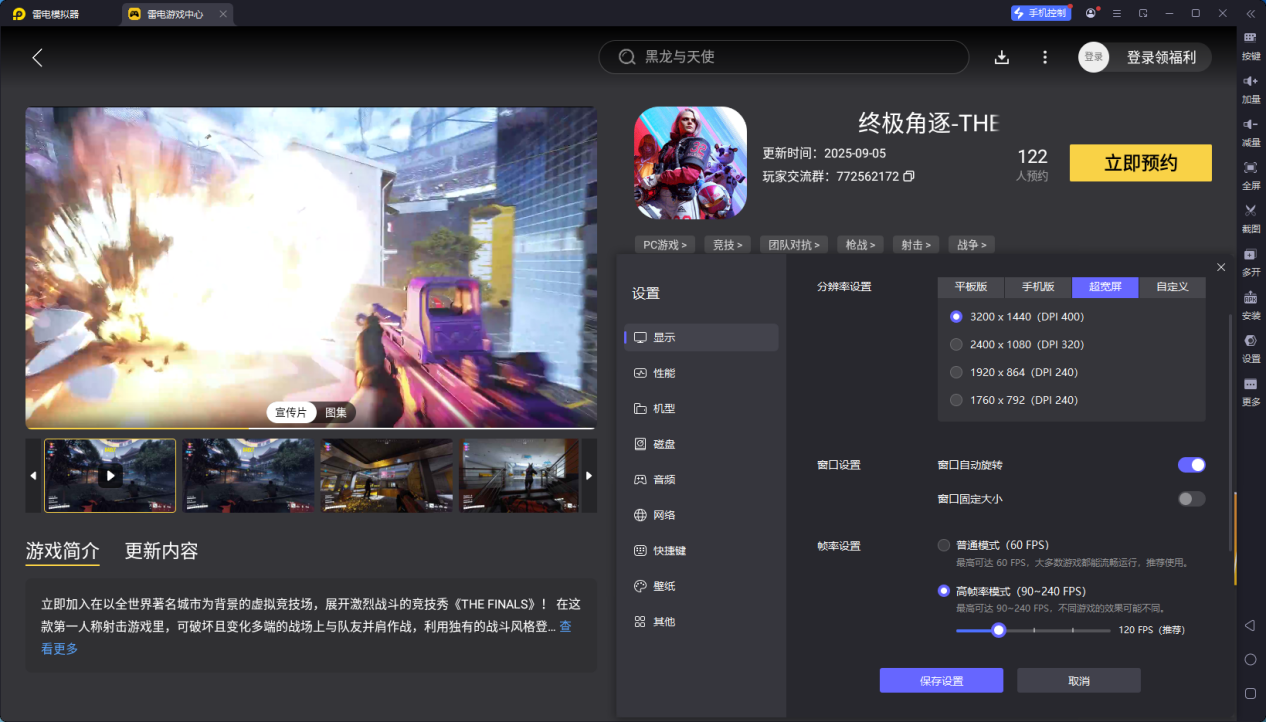
Task: Open the download manager icon near search bar
Action: [1001, 57]
